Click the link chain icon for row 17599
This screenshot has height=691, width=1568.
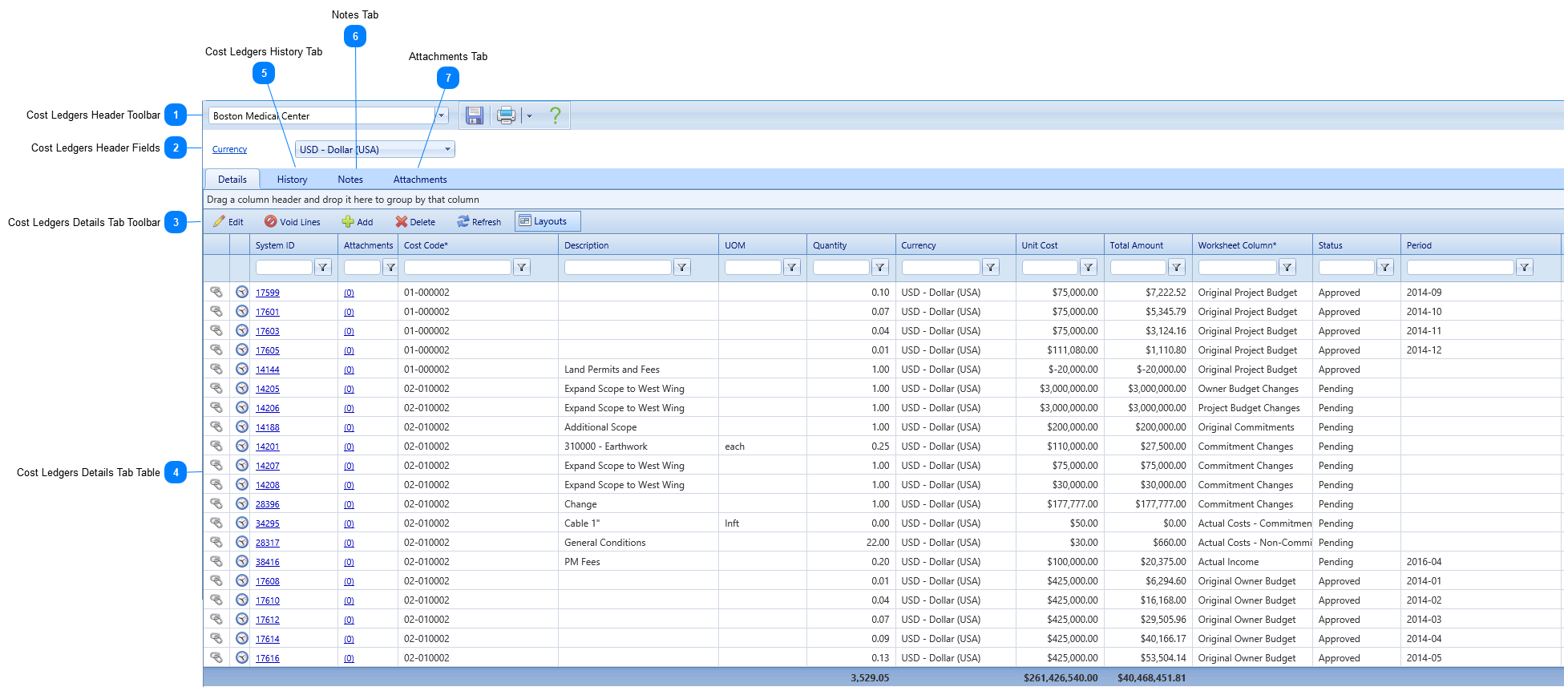tap(216, 292)
